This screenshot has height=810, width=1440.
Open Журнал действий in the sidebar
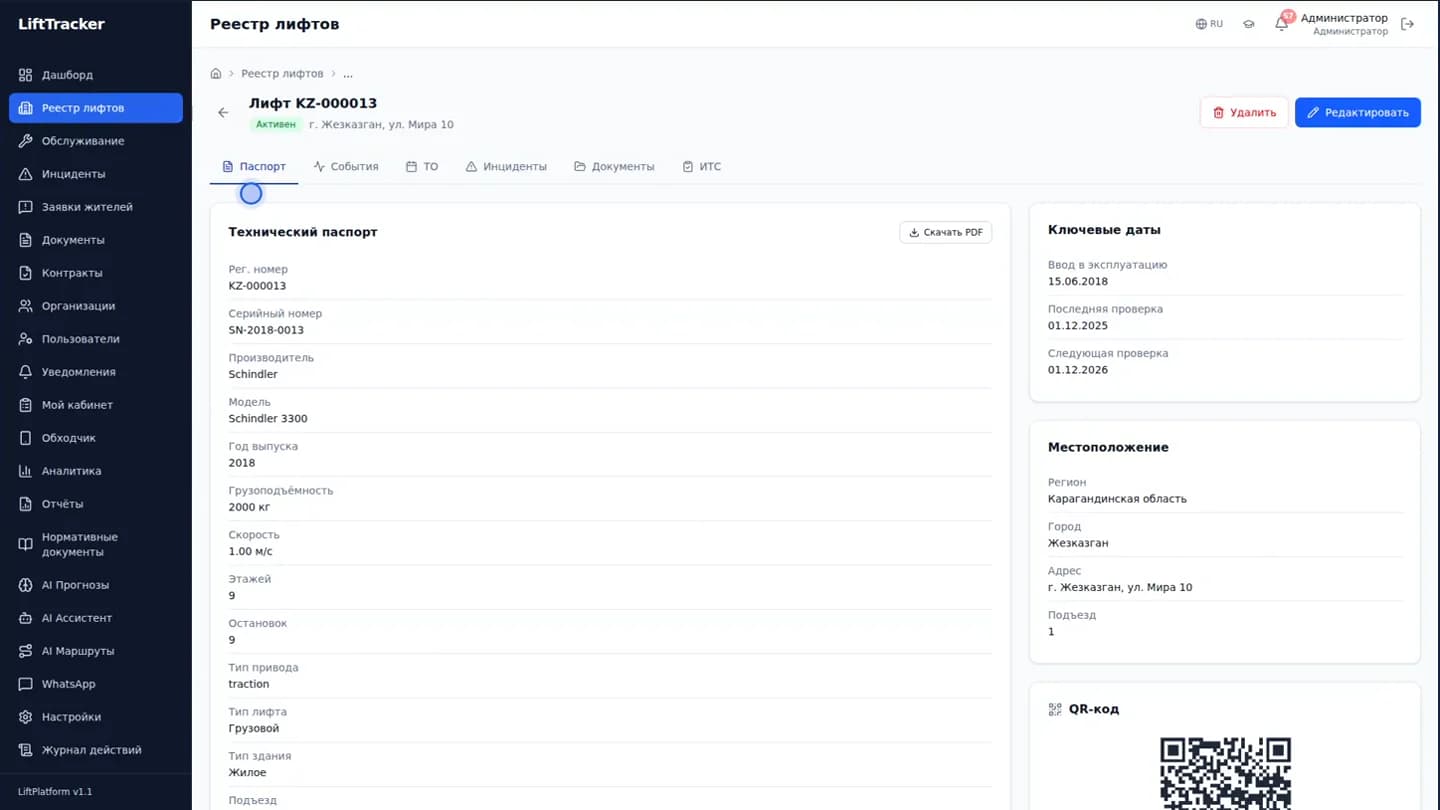(96, 750)
